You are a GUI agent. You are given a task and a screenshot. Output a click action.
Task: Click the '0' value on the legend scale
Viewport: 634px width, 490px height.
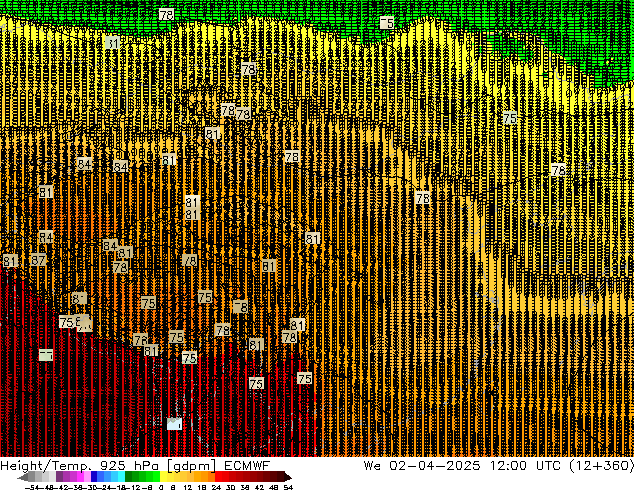pos(161,487)
